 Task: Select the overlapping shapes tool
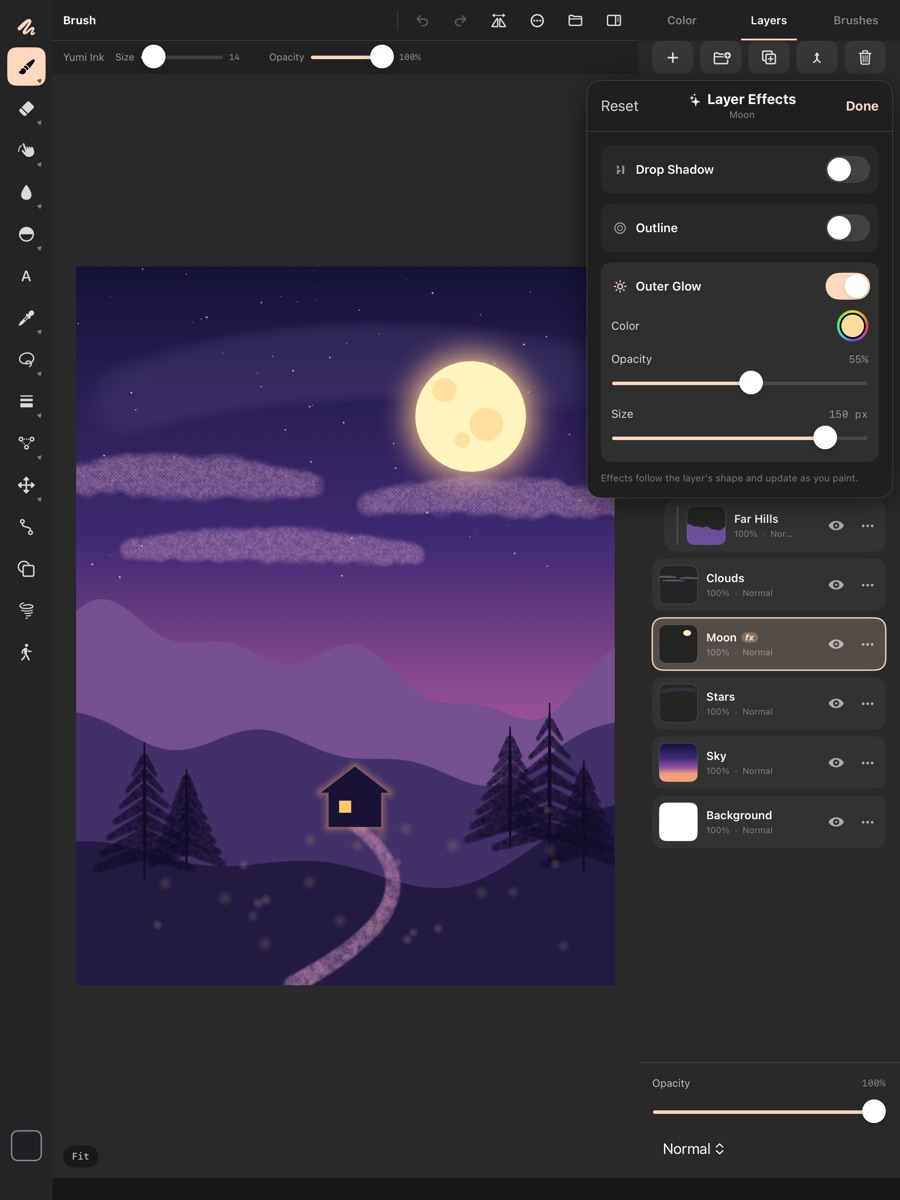[26, 569]
